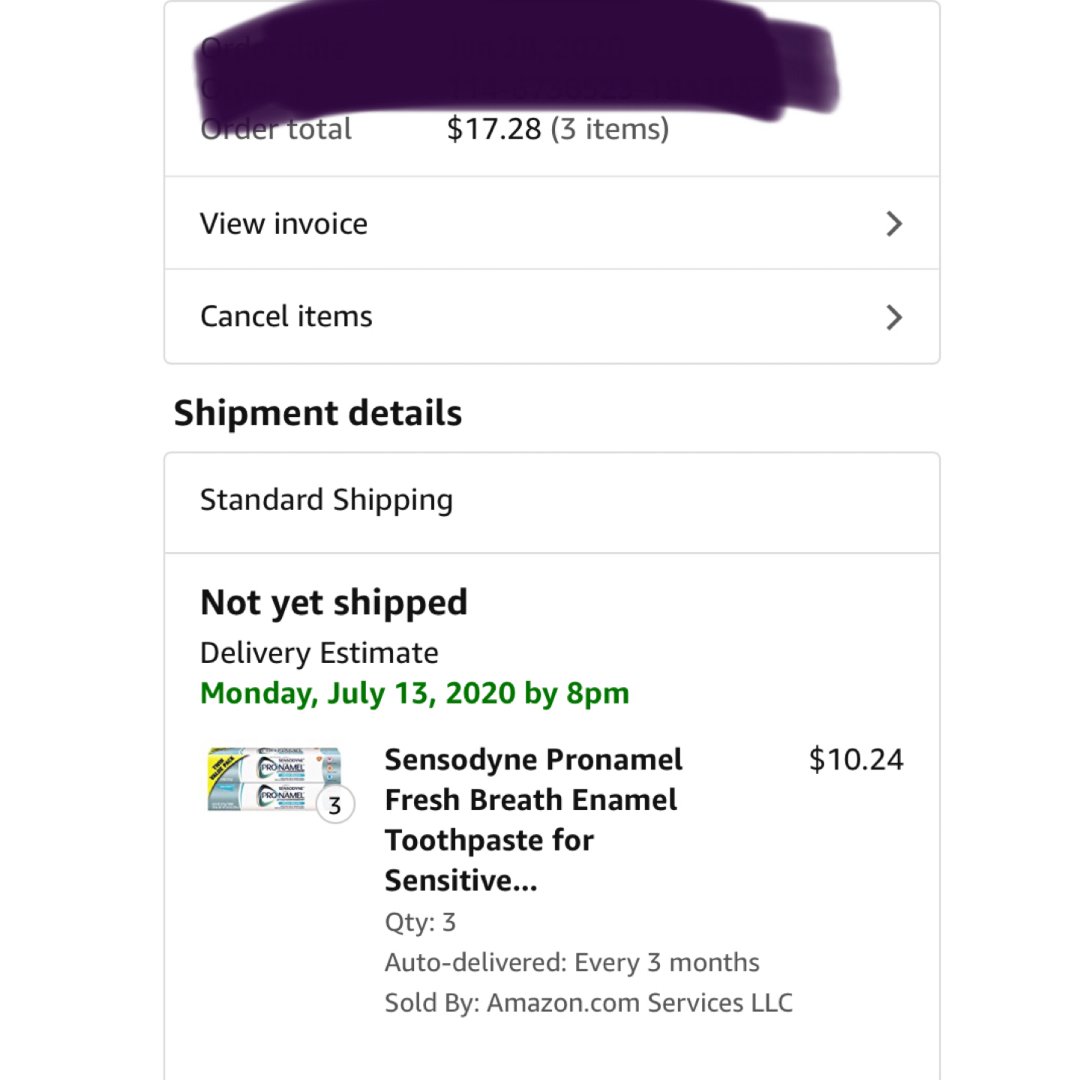This screenshot has width=1080, height=1080.
Task: Click the chevron arrow beside Cancel items
Action: (894, 317)
